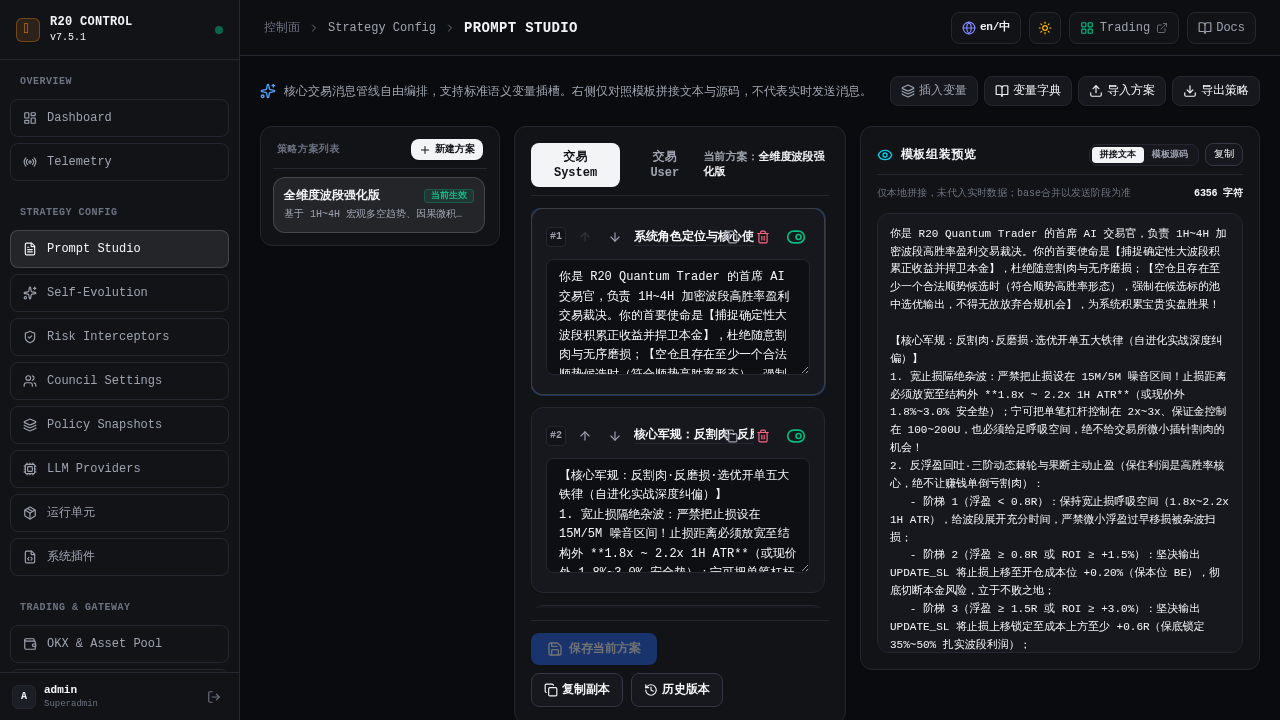Click the Self-Evolution sparkles icon
The width and height of the screenshot is (1280, 720).
point(30,293)
